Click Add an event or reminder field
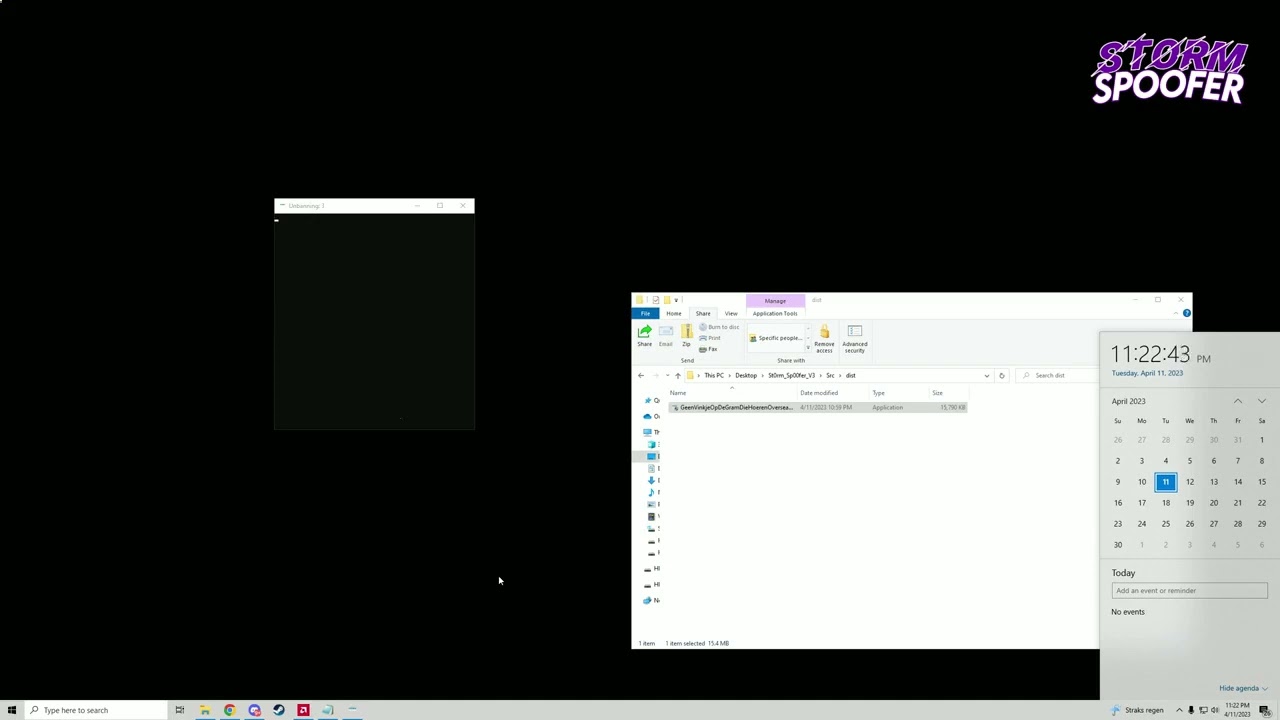 1189,590
